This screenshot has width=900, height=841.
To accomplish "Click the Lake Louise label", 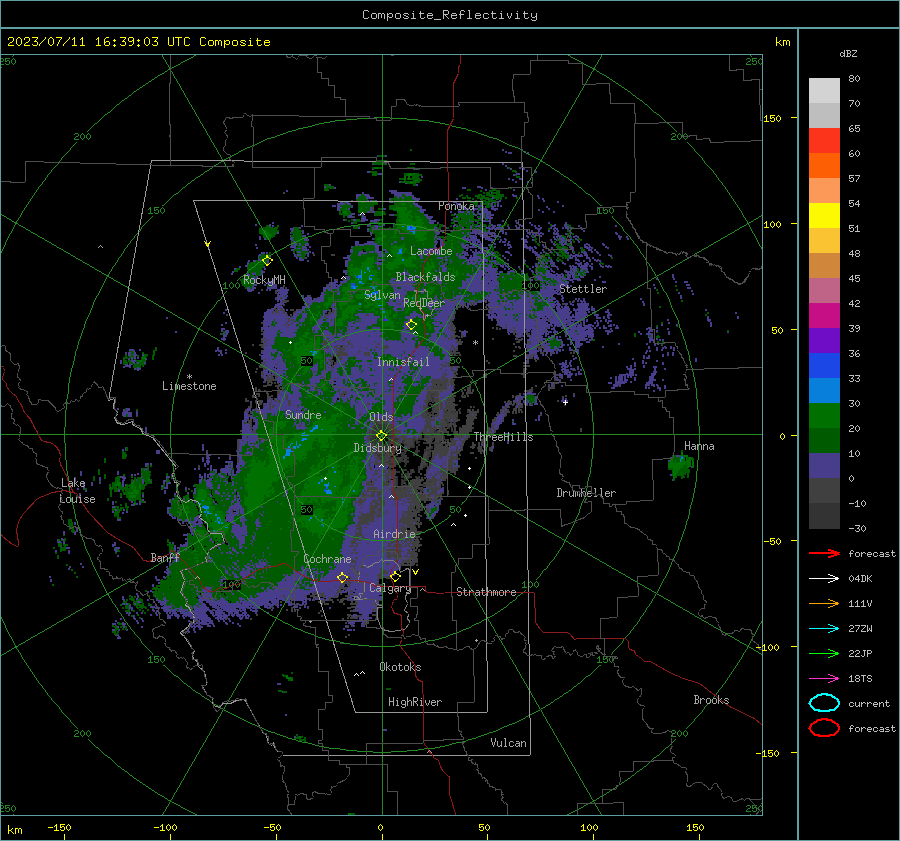I will coord(77,491).
